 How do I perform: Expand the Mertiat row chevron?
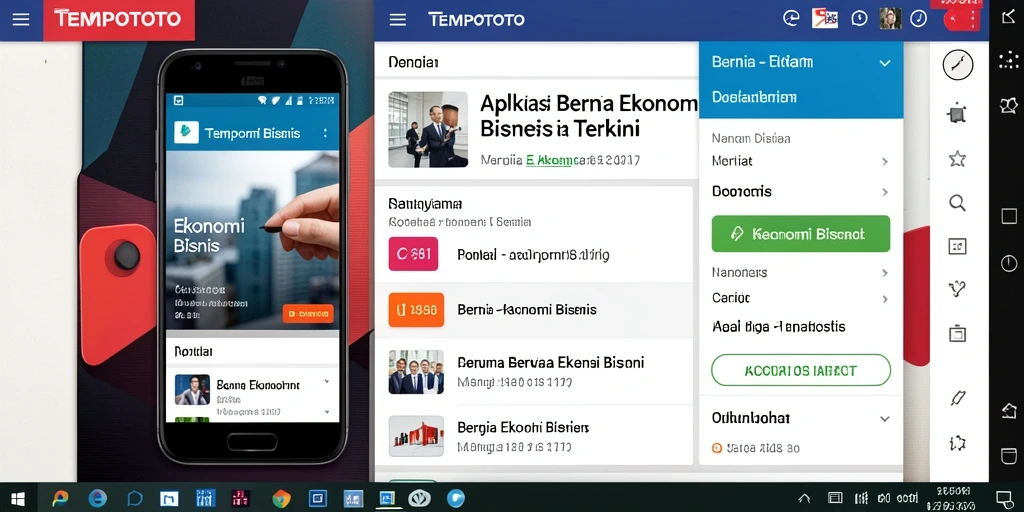885,161
